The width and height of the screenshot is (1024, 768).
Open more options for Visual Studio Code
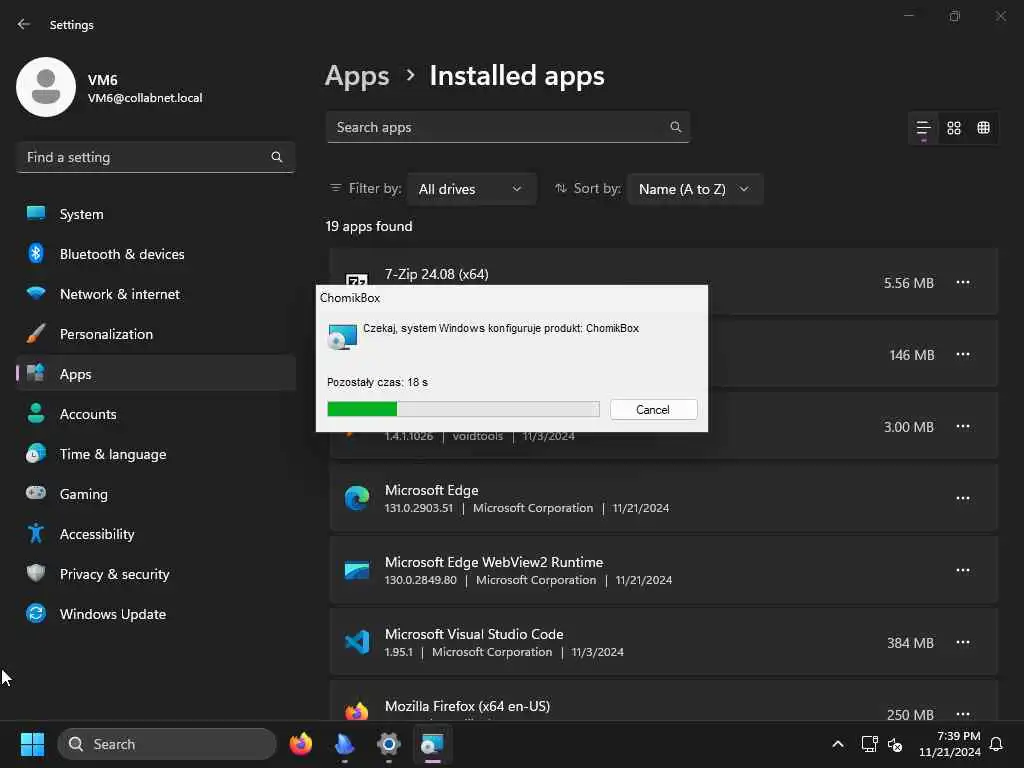(x=963, y=643)
